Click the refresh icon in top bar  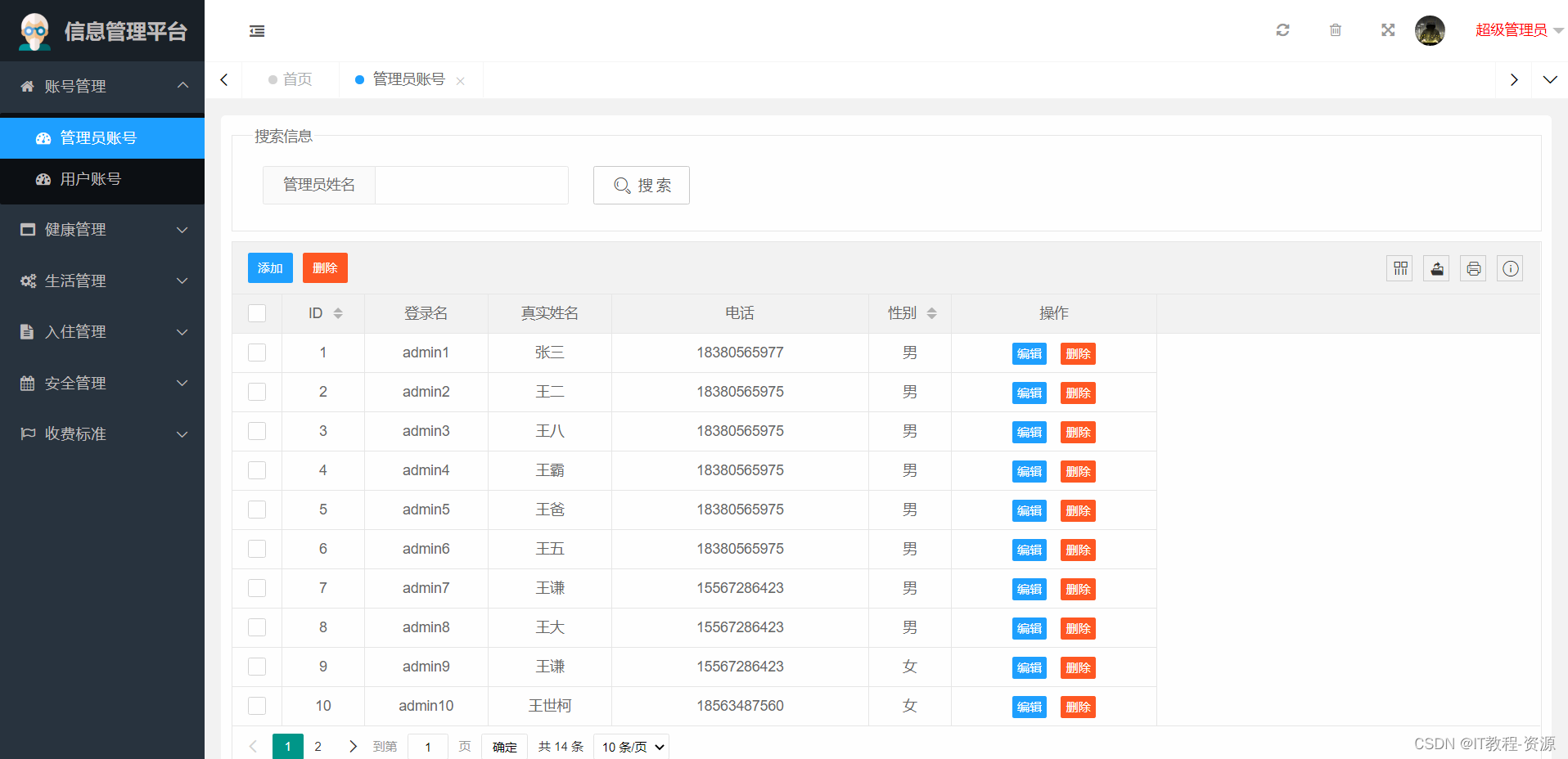pyautogui.click(x=1282, y=30)
